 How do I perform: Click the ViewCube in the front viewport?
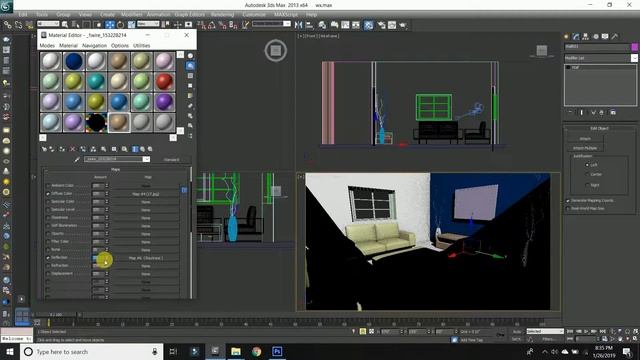[x=542, y=51]
